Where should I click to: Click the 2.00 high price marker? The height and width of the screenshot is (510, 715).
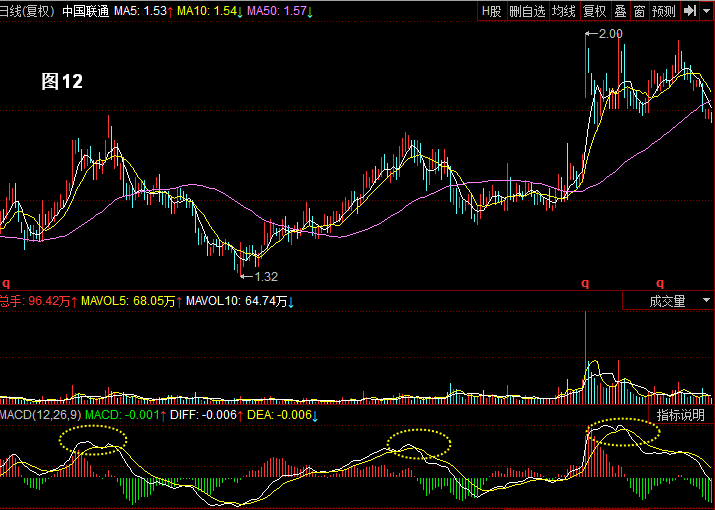(604, 34)
